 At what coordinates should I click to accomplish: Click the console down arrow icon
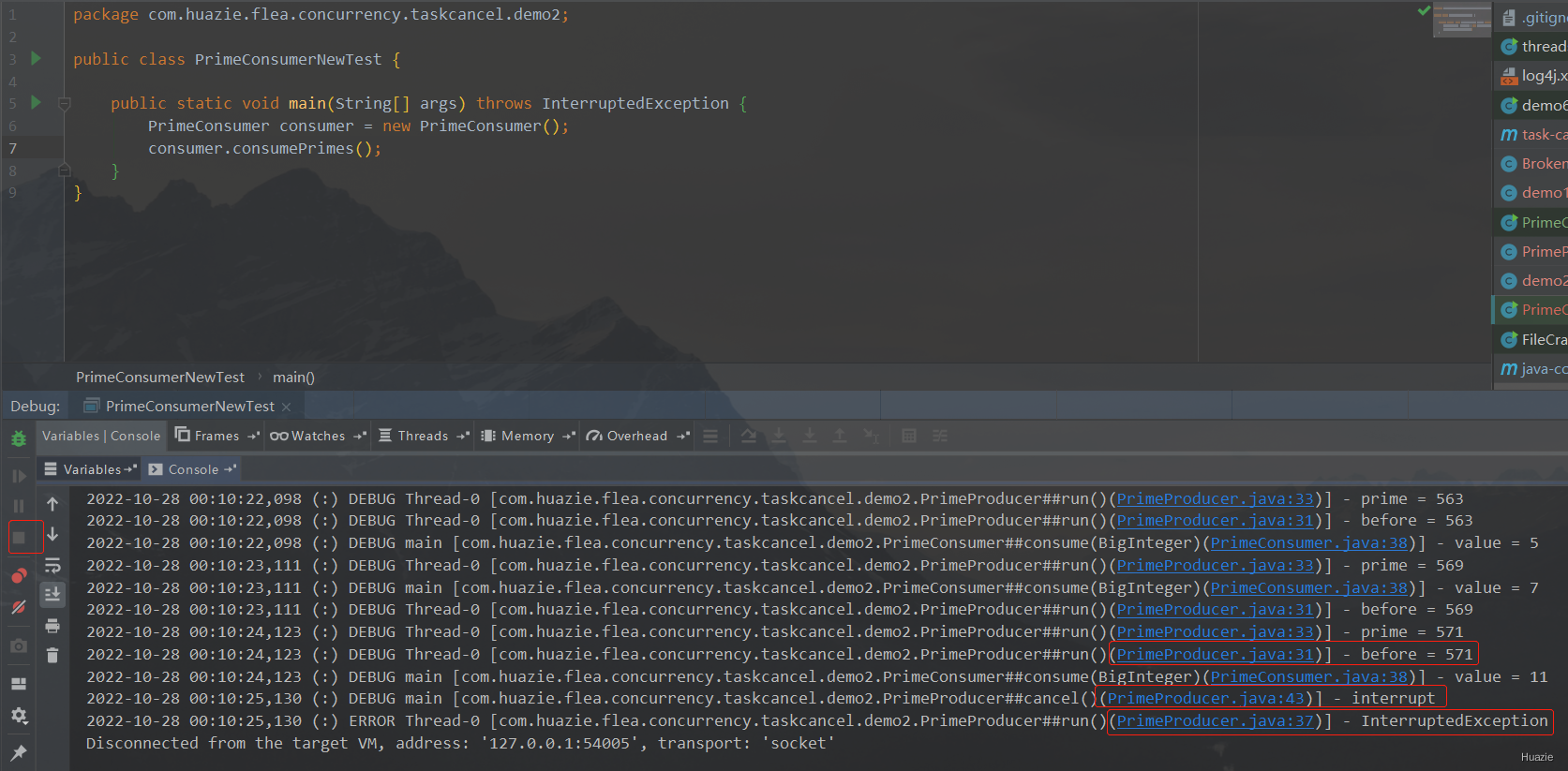(x=52, y=534)
